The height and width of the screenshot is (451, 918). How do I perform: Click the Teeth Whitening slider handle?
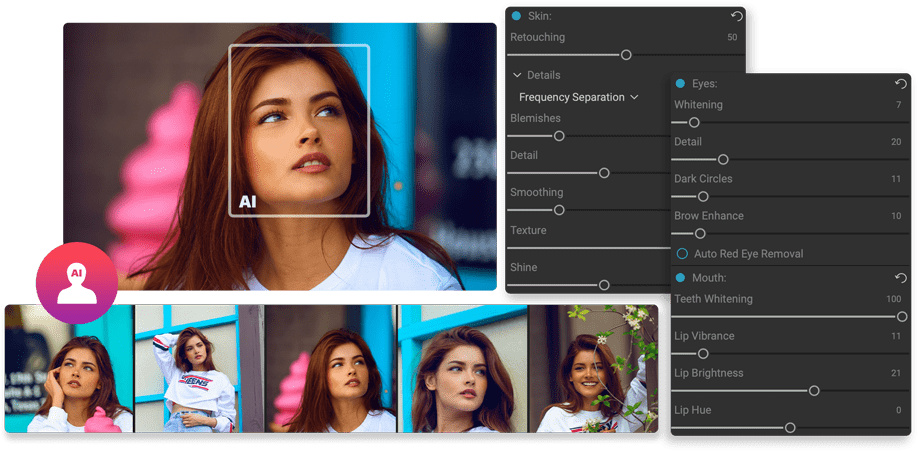902,317
